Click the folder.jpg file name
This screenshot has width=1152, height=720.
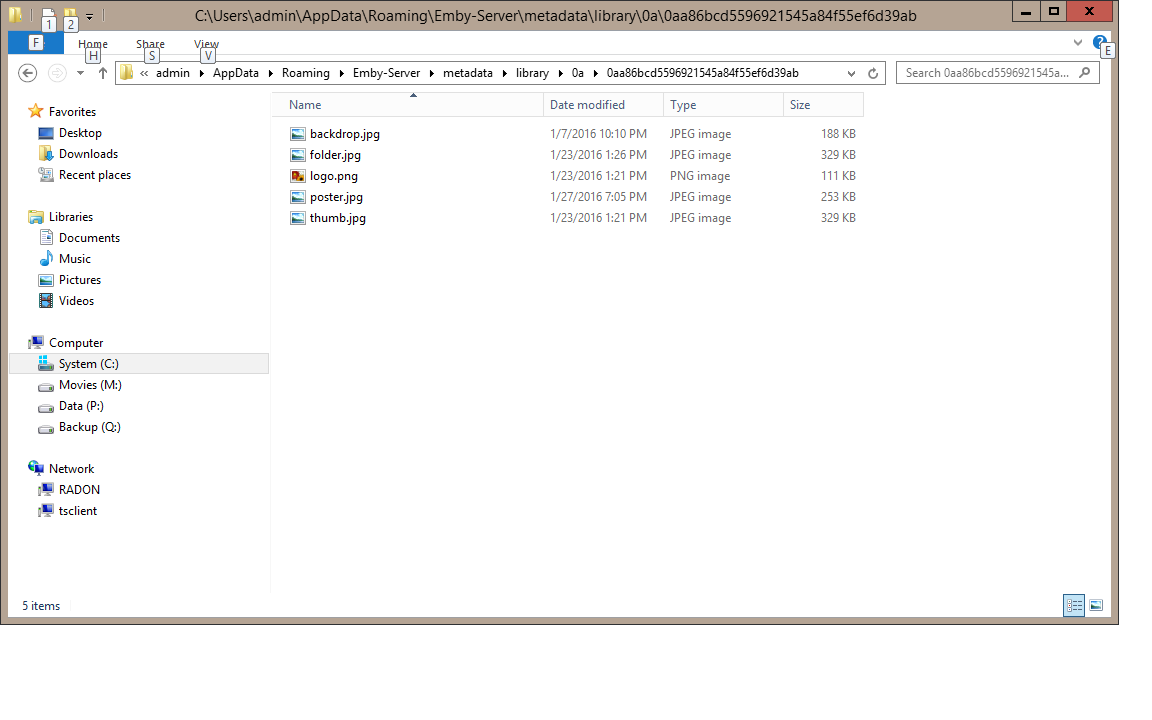[335, 155]
